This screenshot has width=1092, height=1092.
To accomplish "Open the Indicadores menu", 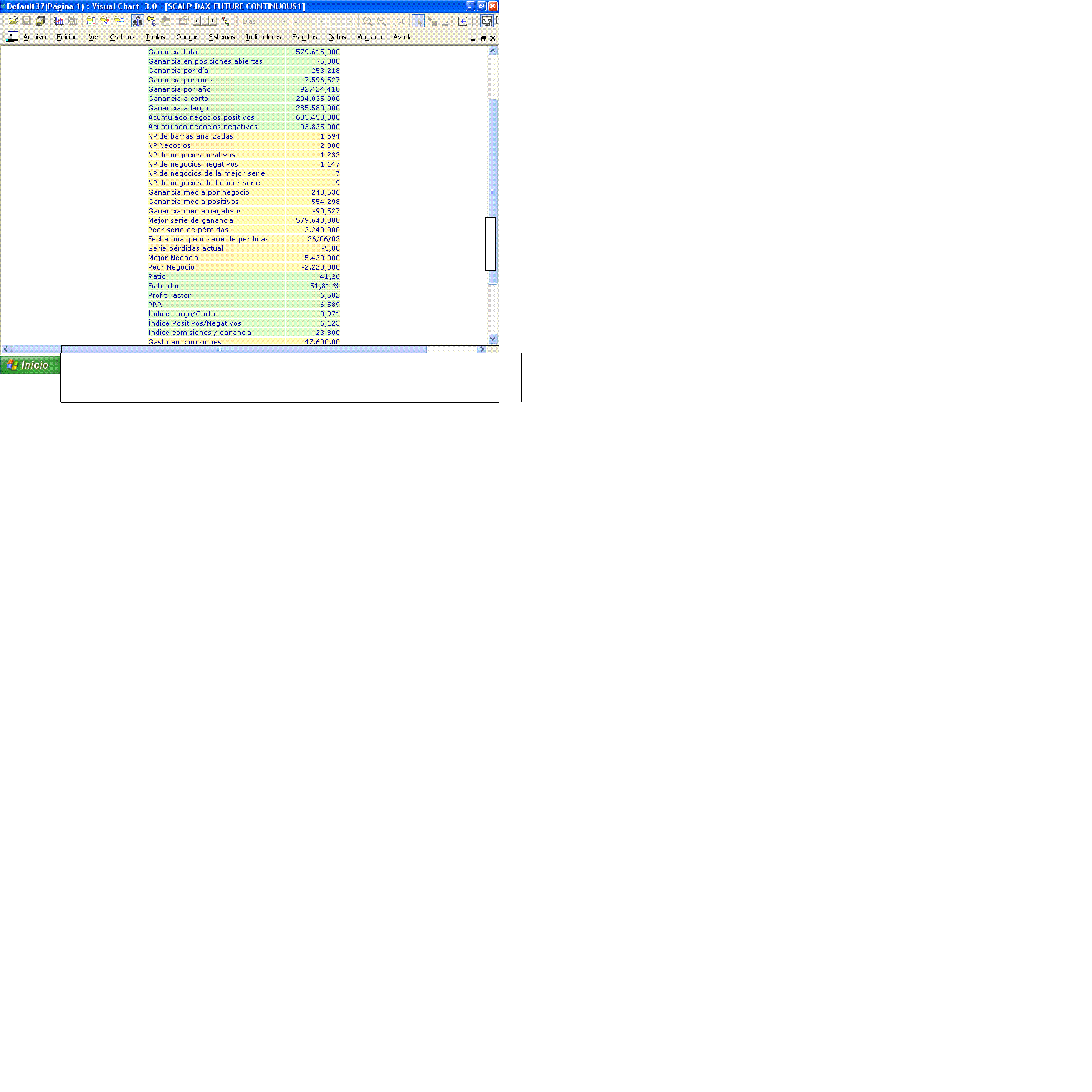I will pyautogui.click(x=263, y=37).
